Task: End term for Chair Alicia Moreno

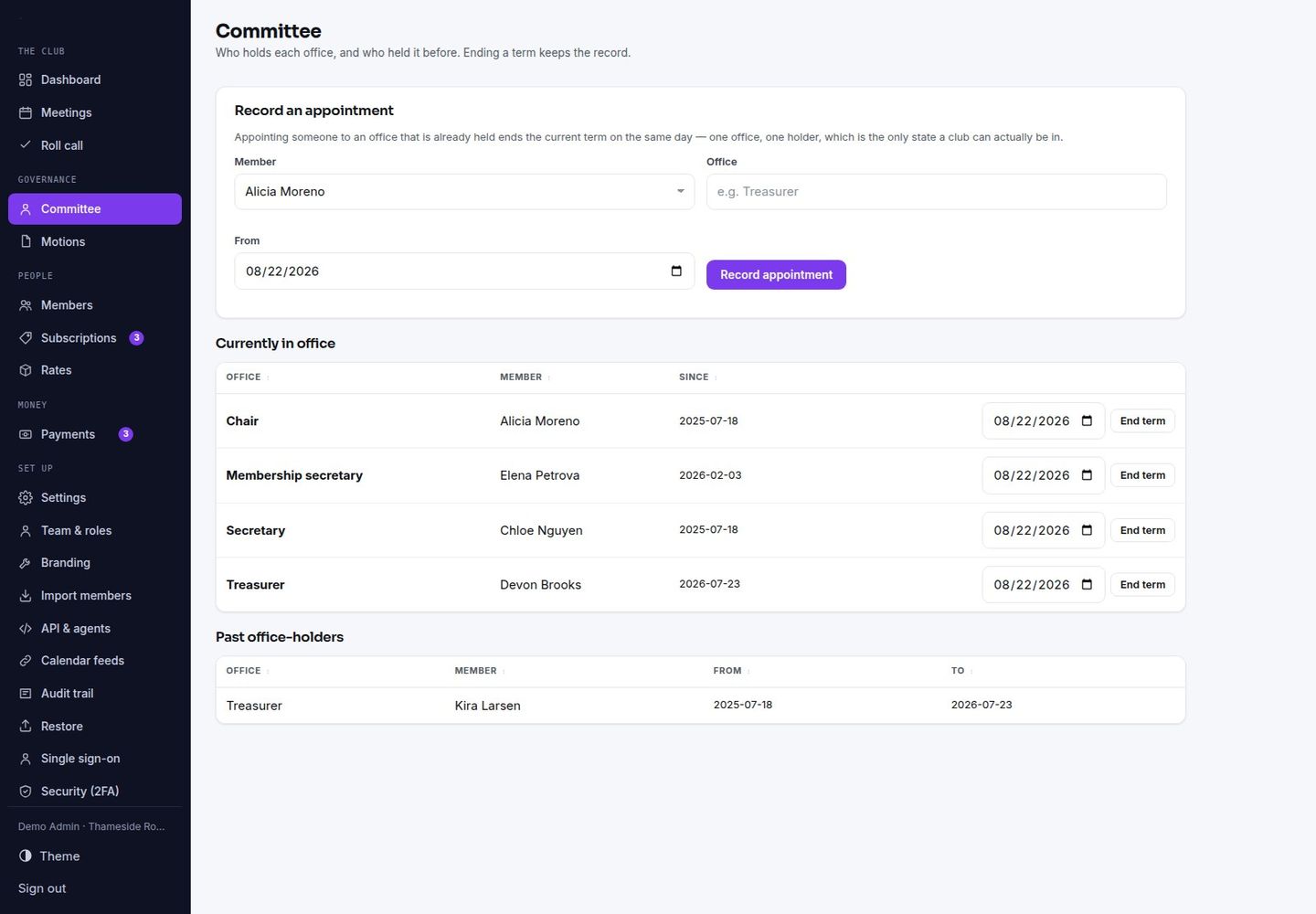Action: [1142, 421]
